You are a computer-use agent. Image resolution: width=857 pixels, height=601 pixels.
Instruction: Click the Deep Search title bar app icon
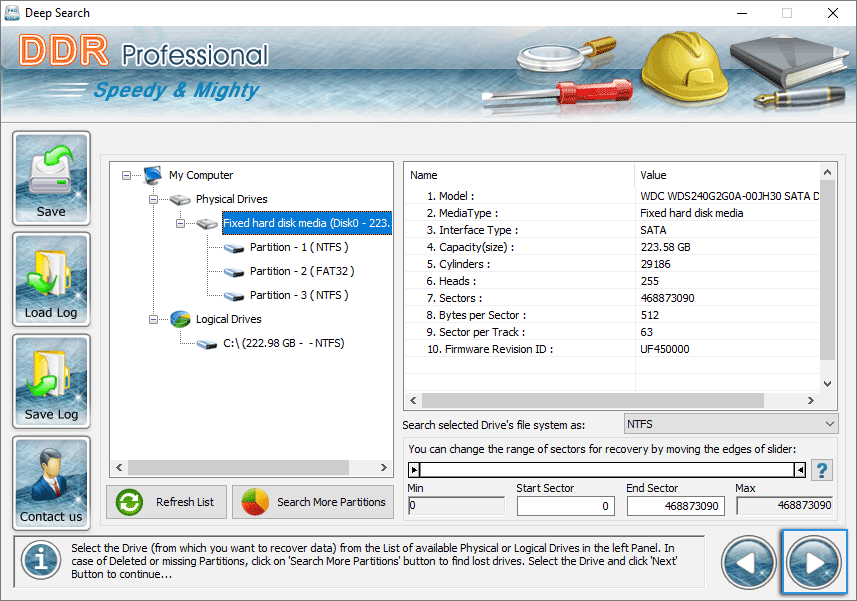[x=11, y=13]
